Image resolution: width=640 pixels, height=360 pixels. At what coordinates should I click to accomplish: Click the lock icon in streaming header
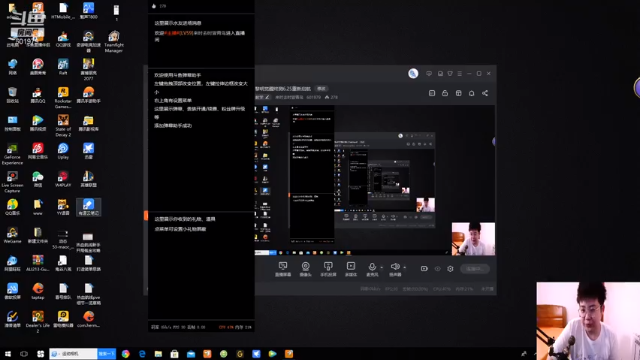tap(445, 93)
